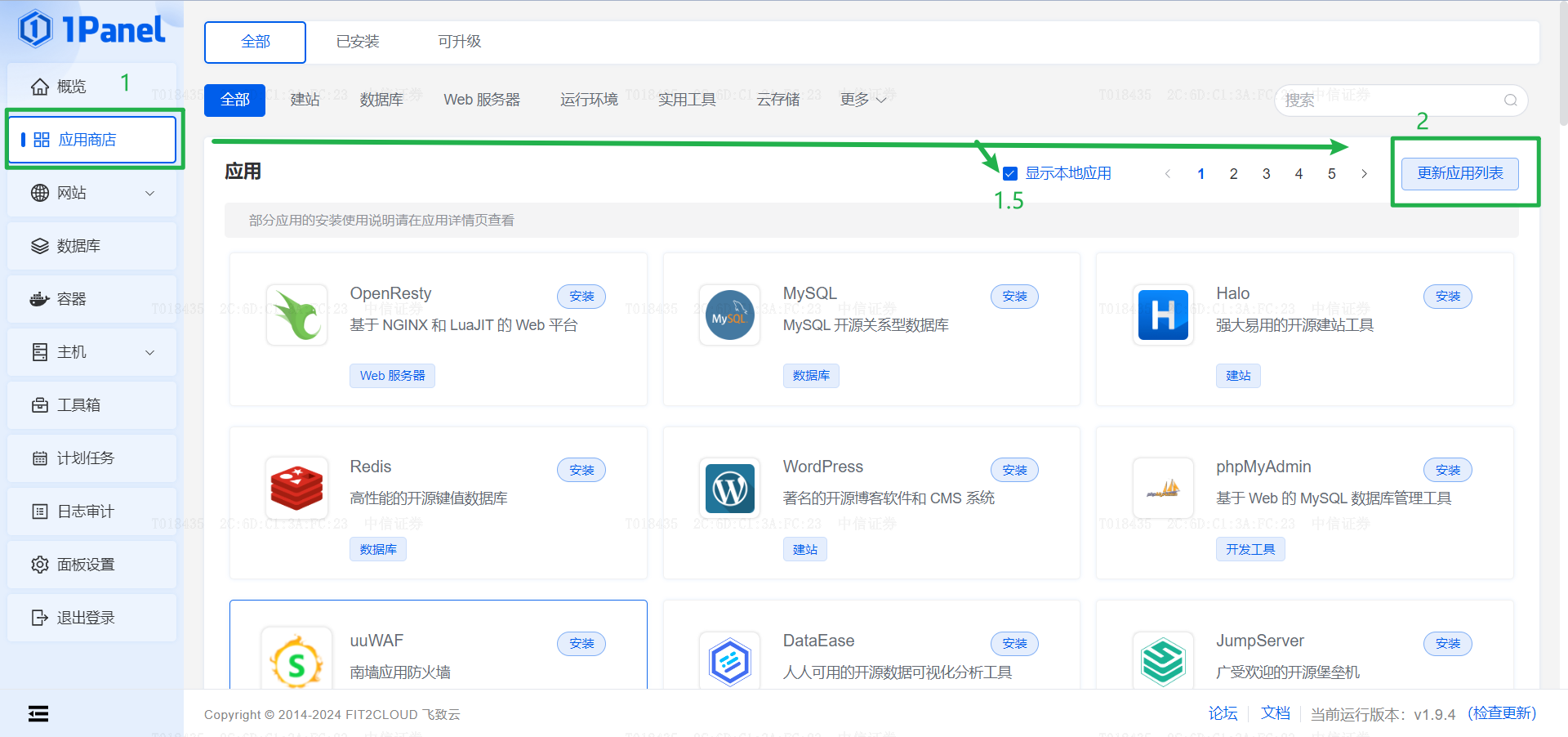Expand the 网站 sidebar submenu arrow
The width and height of the screenshot is (1568, 737).
[149, 193]
